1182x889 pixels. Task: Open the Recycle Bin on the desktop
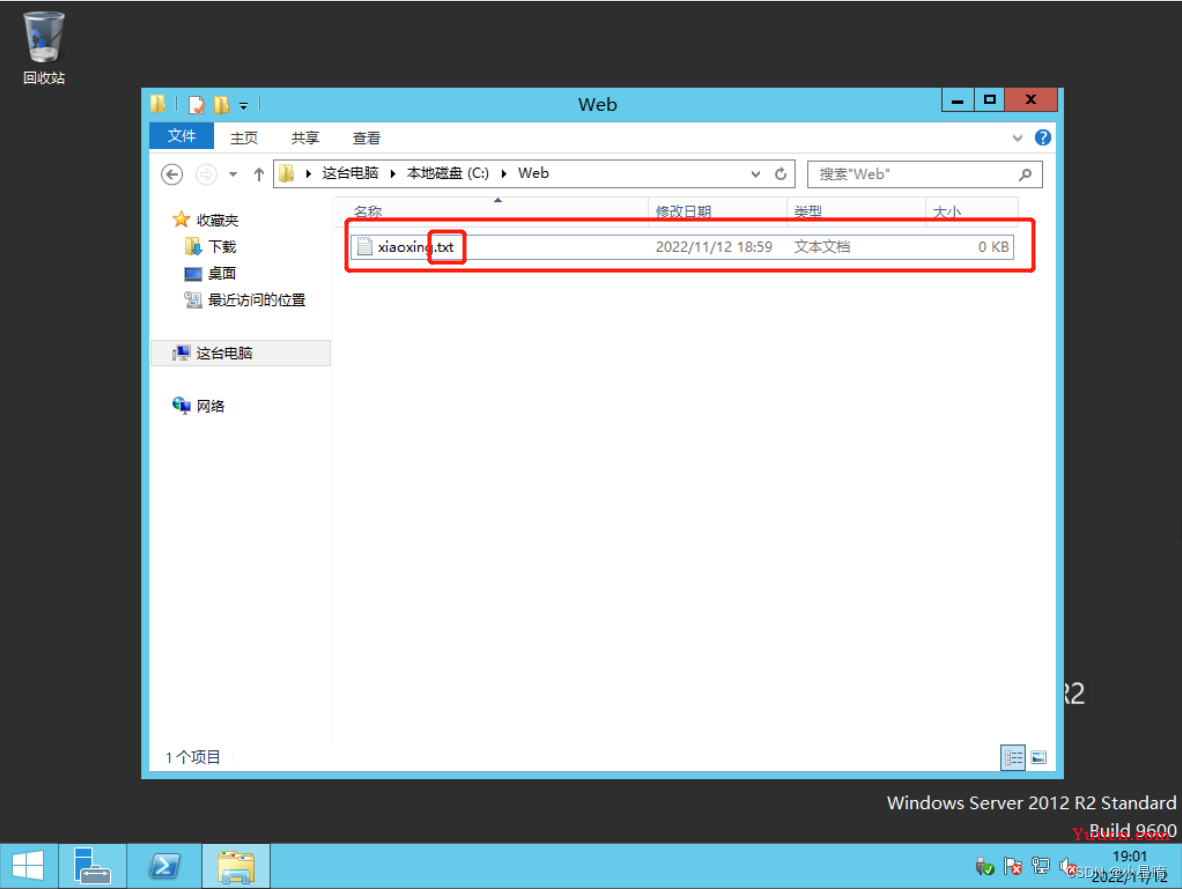43,47
